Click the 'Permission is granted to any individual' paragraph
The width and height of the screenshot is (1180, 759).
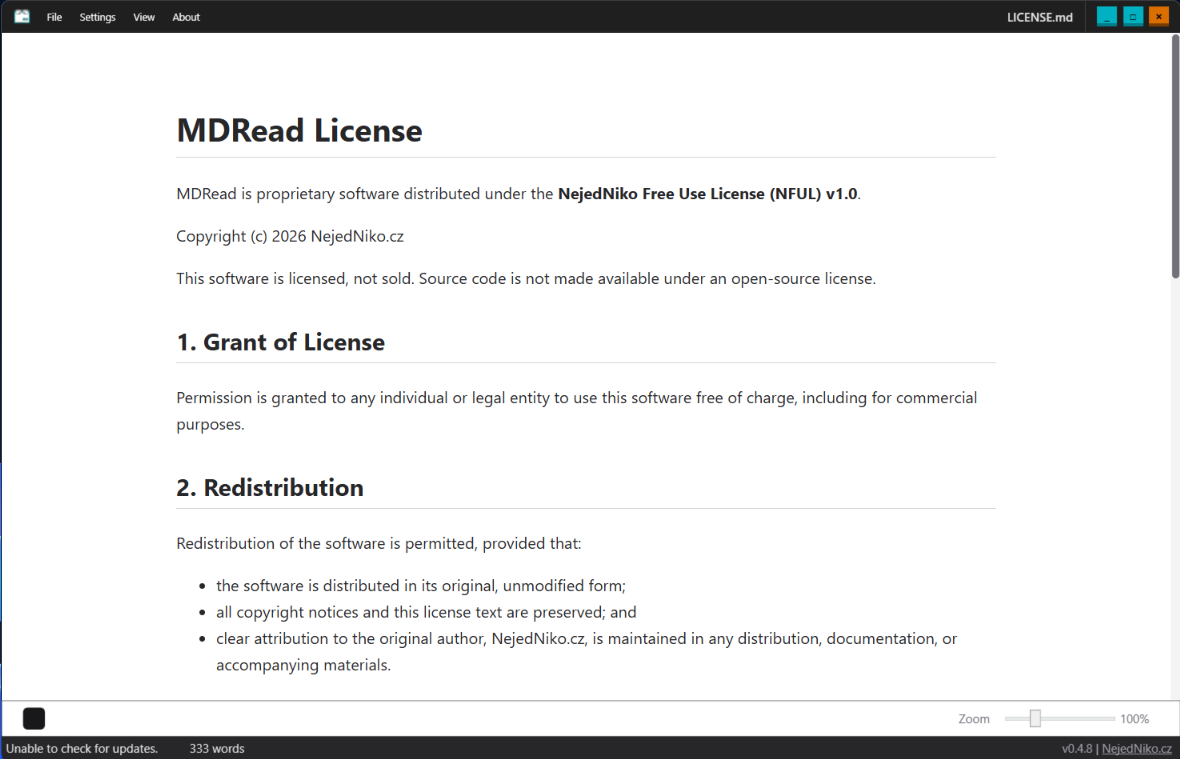coord(576,411)
